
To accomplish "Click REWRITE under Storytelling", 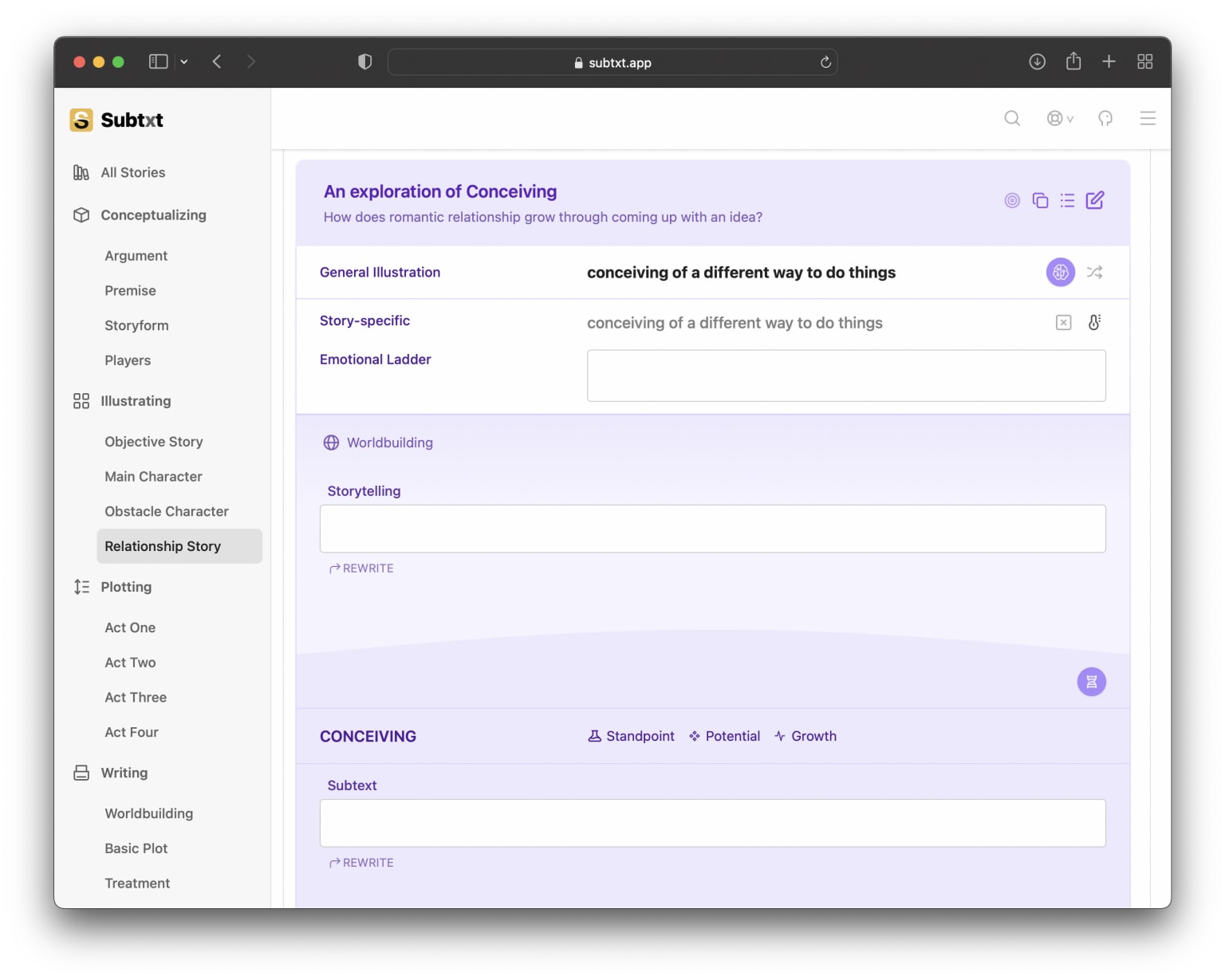I will coord(361,569).
